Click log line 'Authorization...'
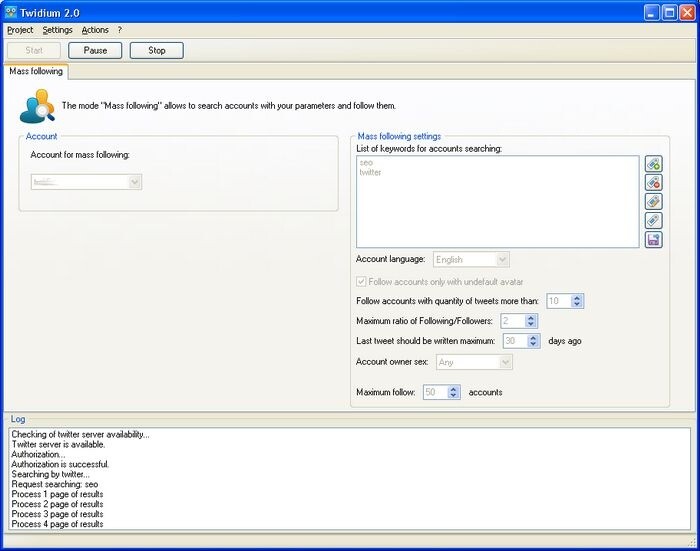700x551 pixels. [38, 455]
